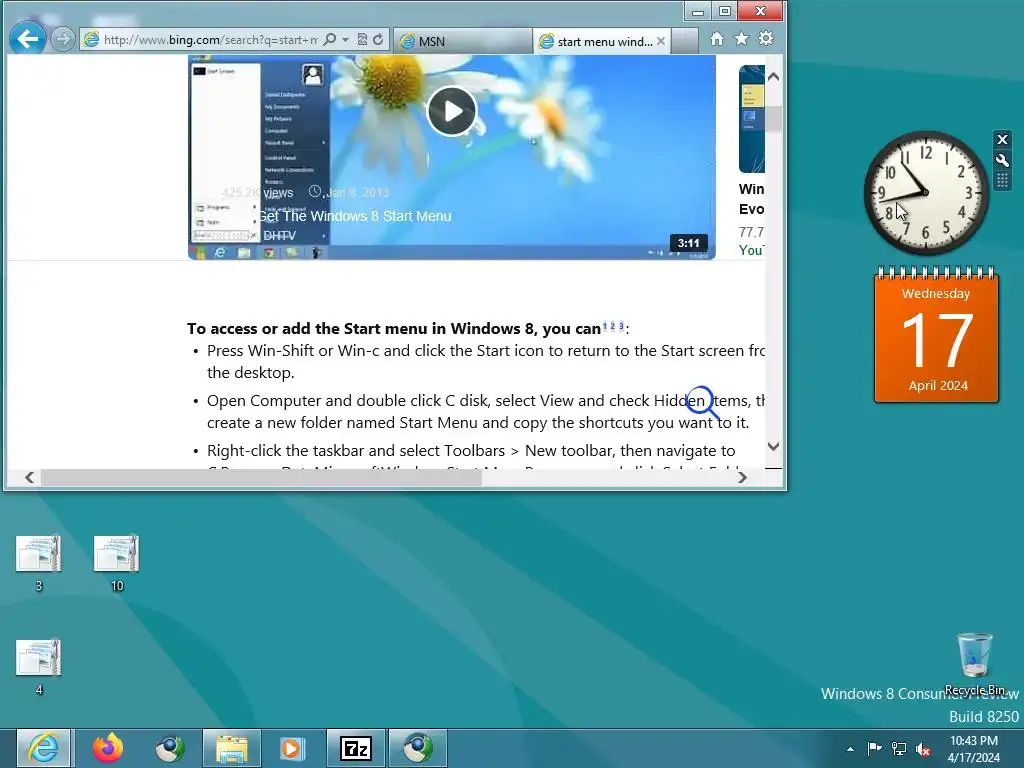Click the network status tray icon
Image resolution: width=1024 pixels, height=768 pixels.
pyautogui.click(x=899, y=748)
